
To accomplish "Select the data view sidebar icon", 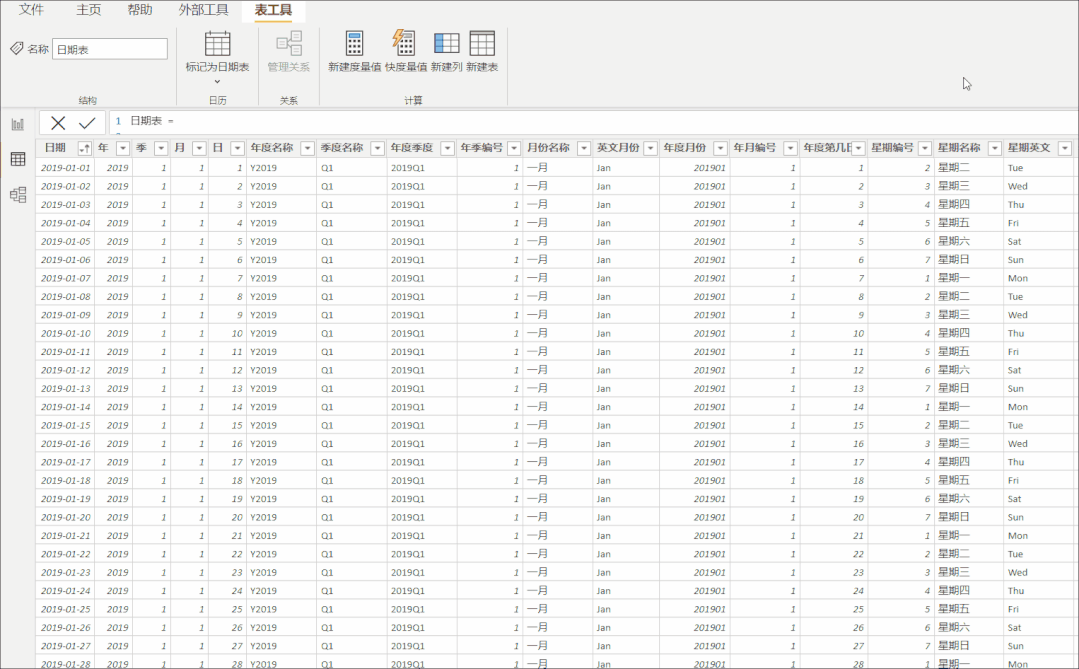I will point(18,159).
